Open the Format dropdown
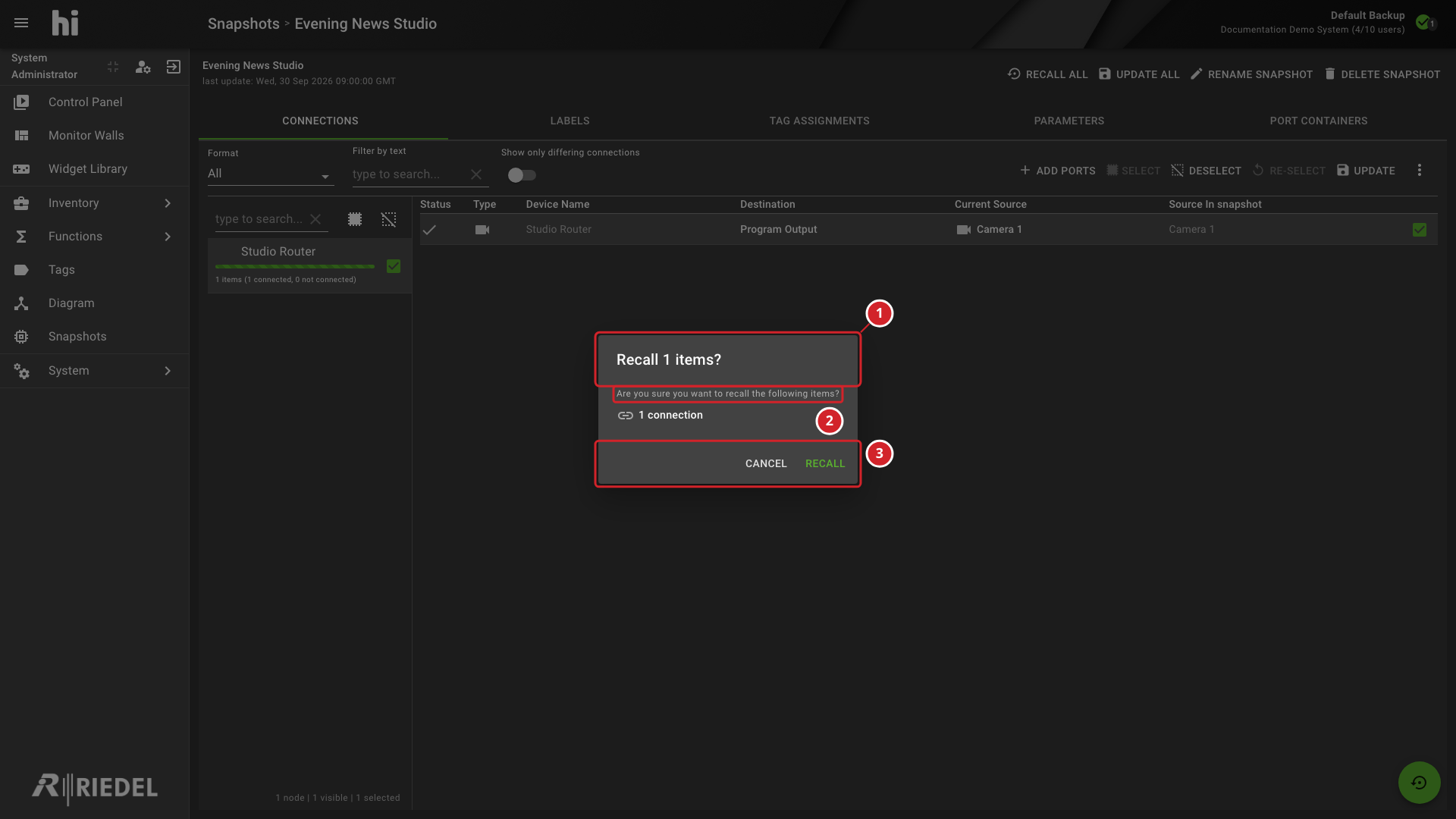 271,174
